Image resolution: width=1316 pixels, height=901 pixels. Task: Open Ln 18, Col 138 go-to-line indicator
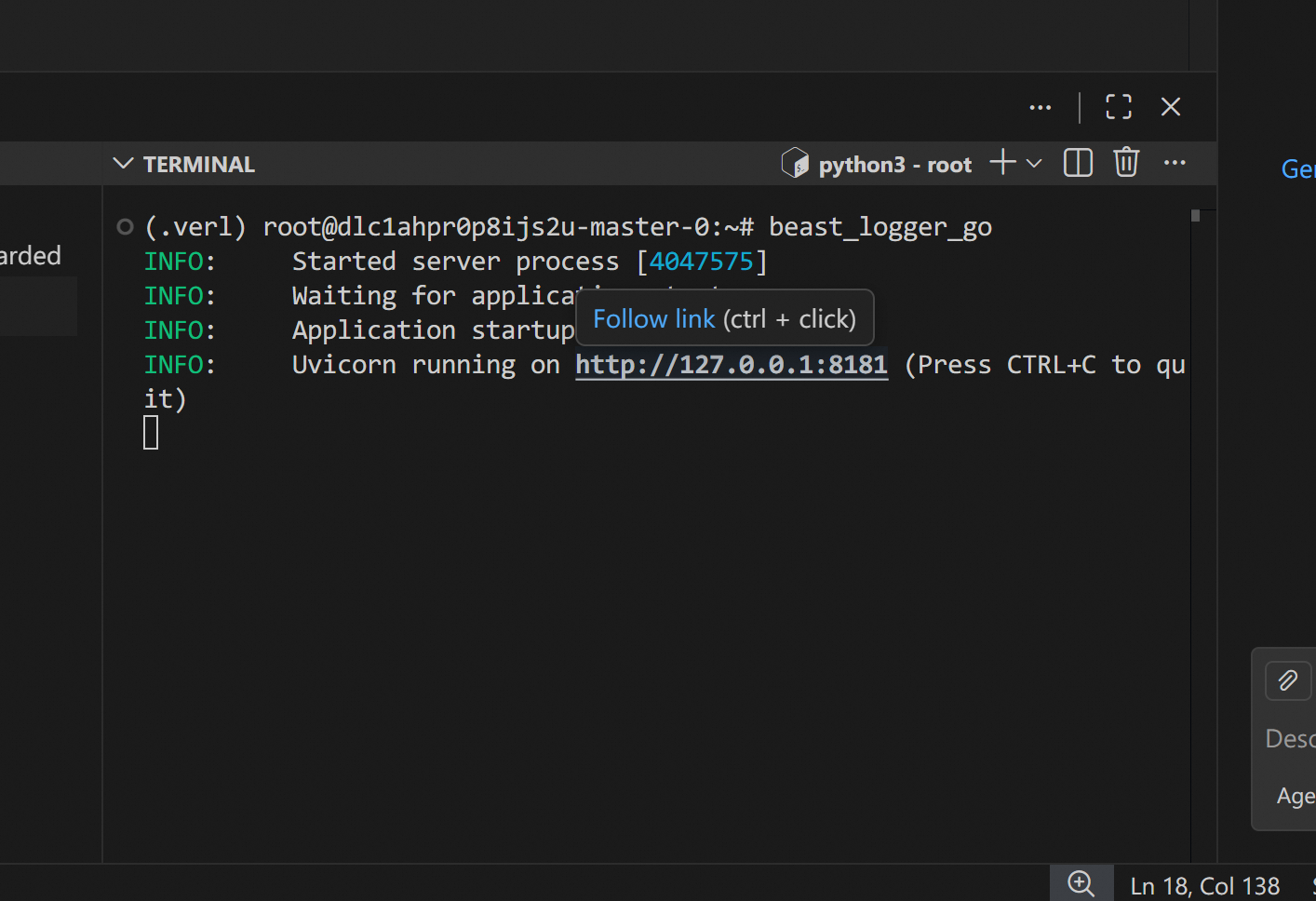[x=1204, y=886]
